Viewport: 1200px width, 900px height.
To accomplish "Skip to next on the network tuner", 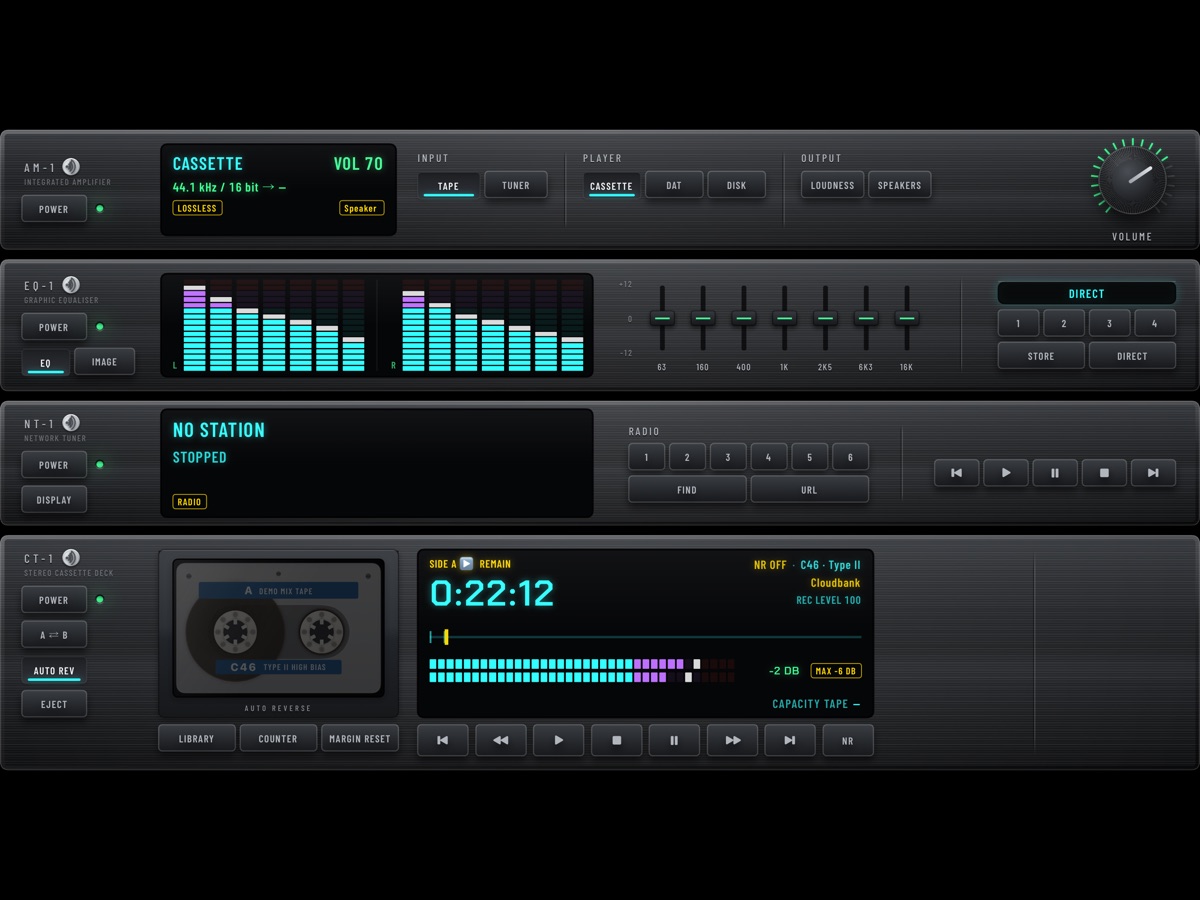I will pos(1153,473).
